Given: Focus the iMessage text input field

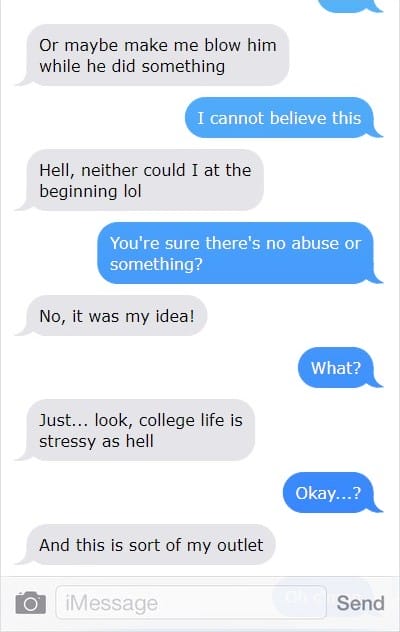Looking at the screenshot, I should tap(191, 603).
